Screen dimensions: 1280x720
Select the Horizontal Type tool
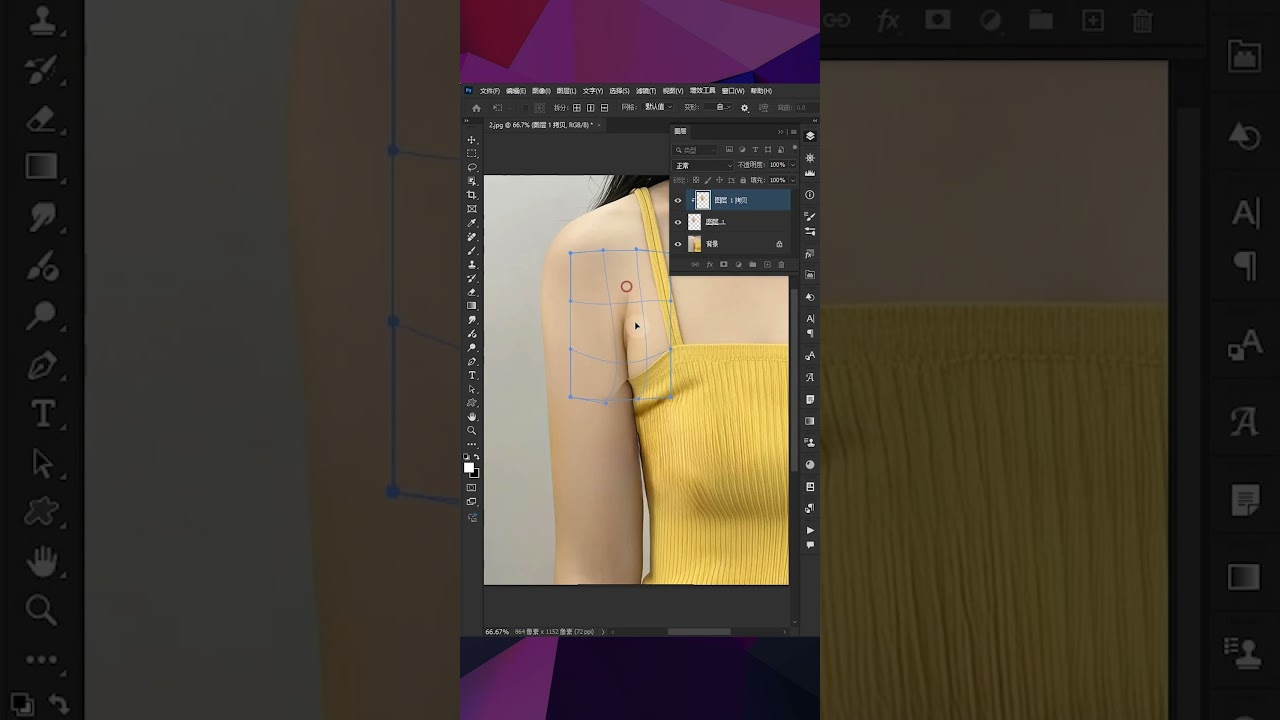coord(471,375)
